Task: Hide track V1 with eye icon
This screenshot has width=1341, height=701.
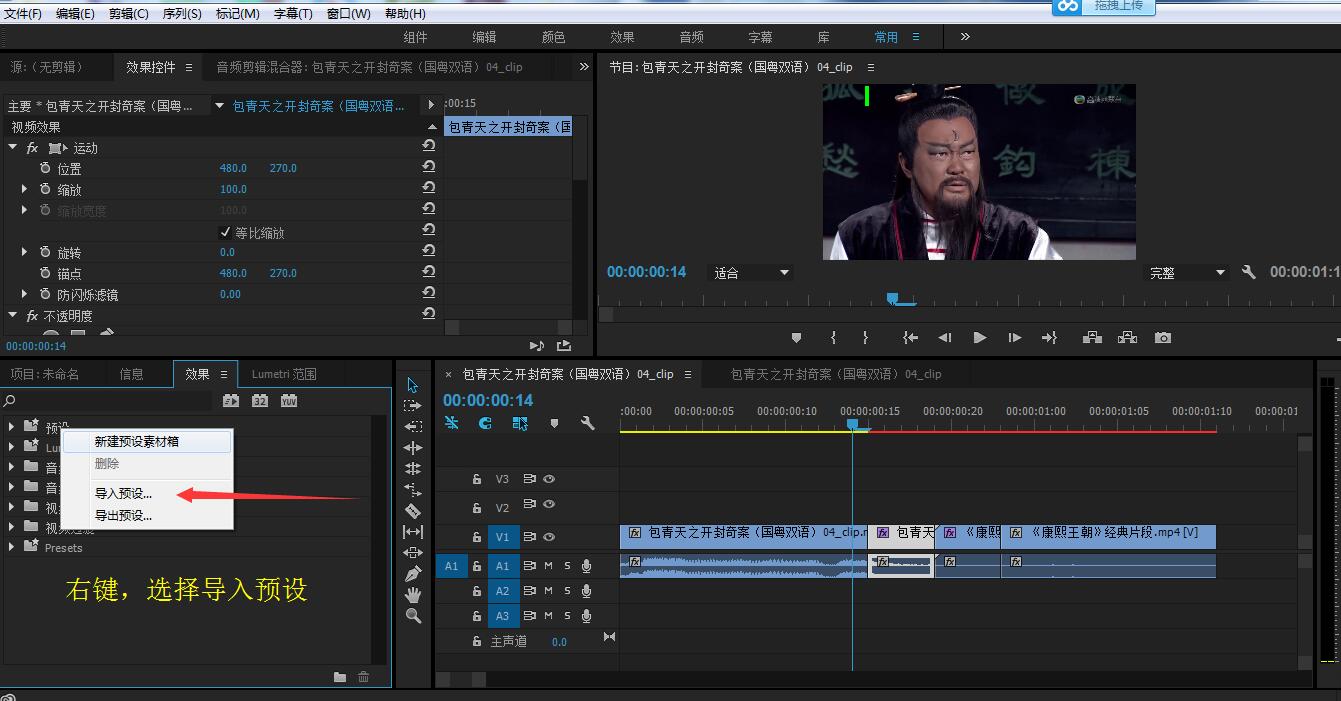Action: coord(549,537)
